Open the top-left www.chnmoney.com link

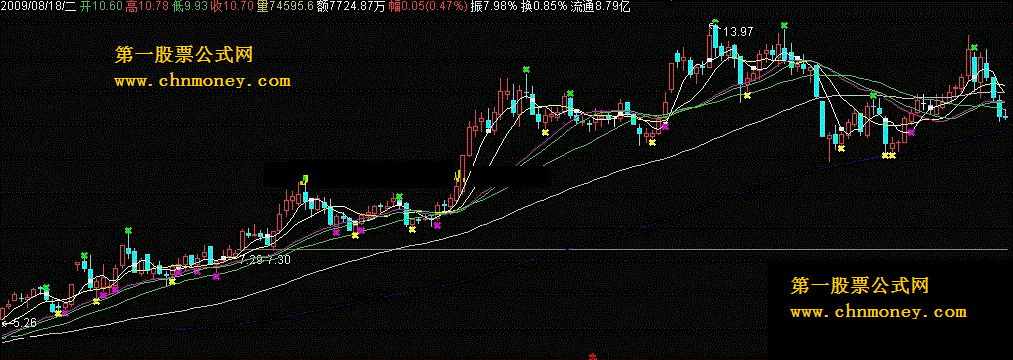pyautogui.click(x=203, y=81)
